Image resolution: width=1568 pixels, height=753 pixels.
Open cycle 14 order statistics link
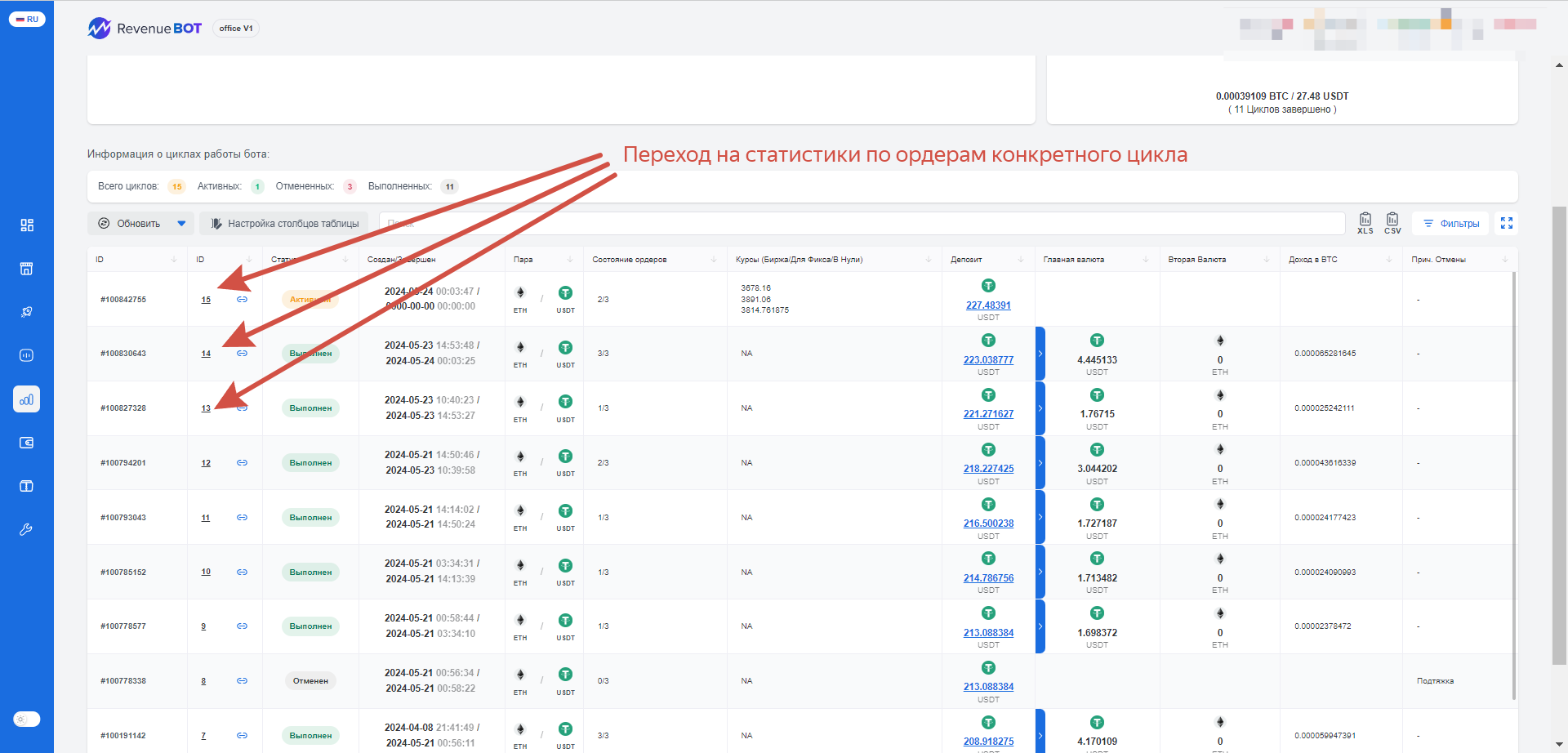click(x=206, y=354)
